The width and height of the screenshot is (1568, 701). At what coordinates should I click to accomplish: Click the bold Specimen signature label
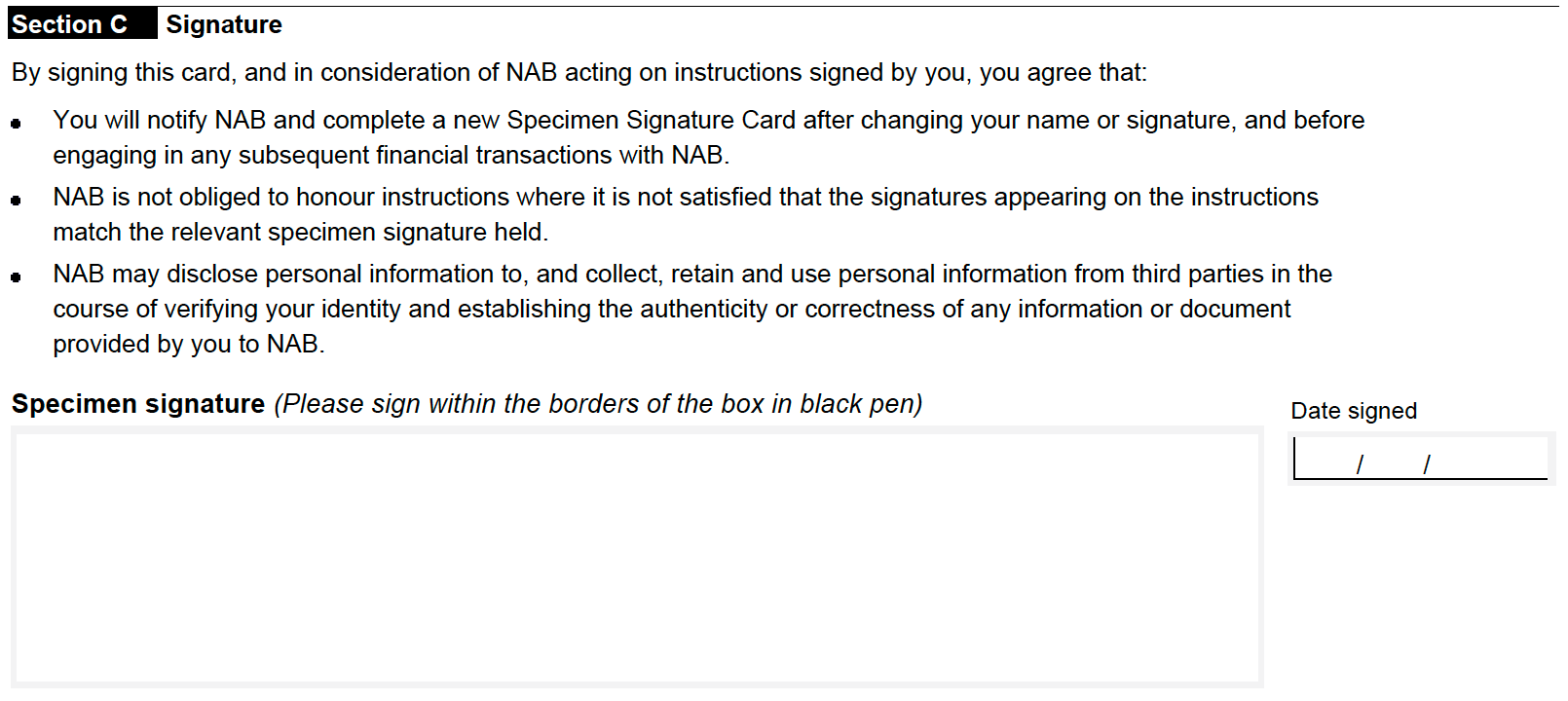tap(138, 403)
